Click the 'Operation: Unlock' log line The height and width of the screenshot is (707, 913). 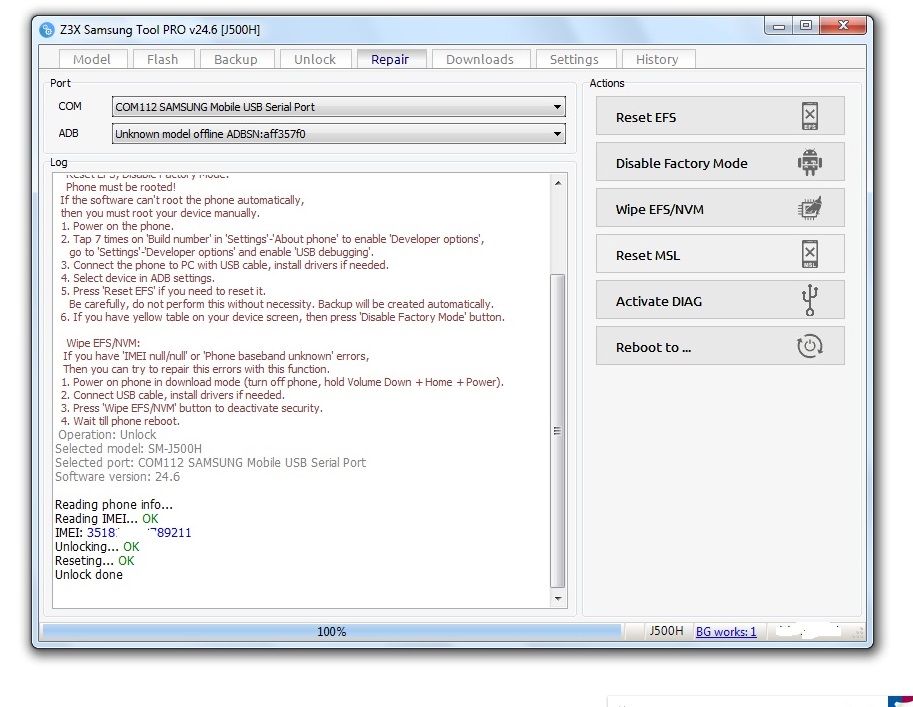[107, 435]
